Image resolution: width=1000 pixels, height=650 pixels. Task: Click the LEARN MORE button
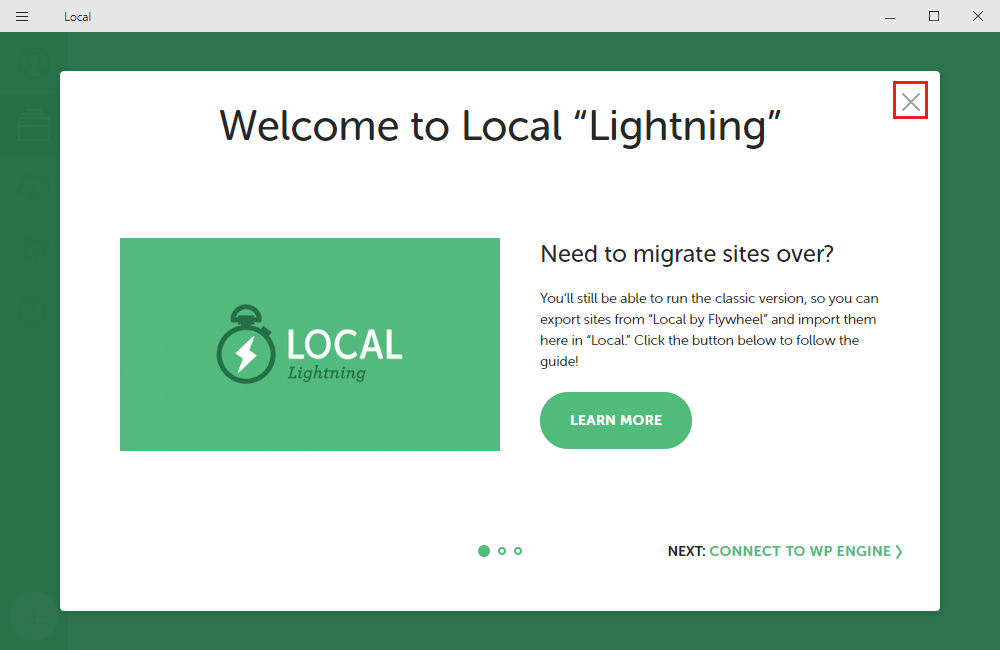(615, 421)
